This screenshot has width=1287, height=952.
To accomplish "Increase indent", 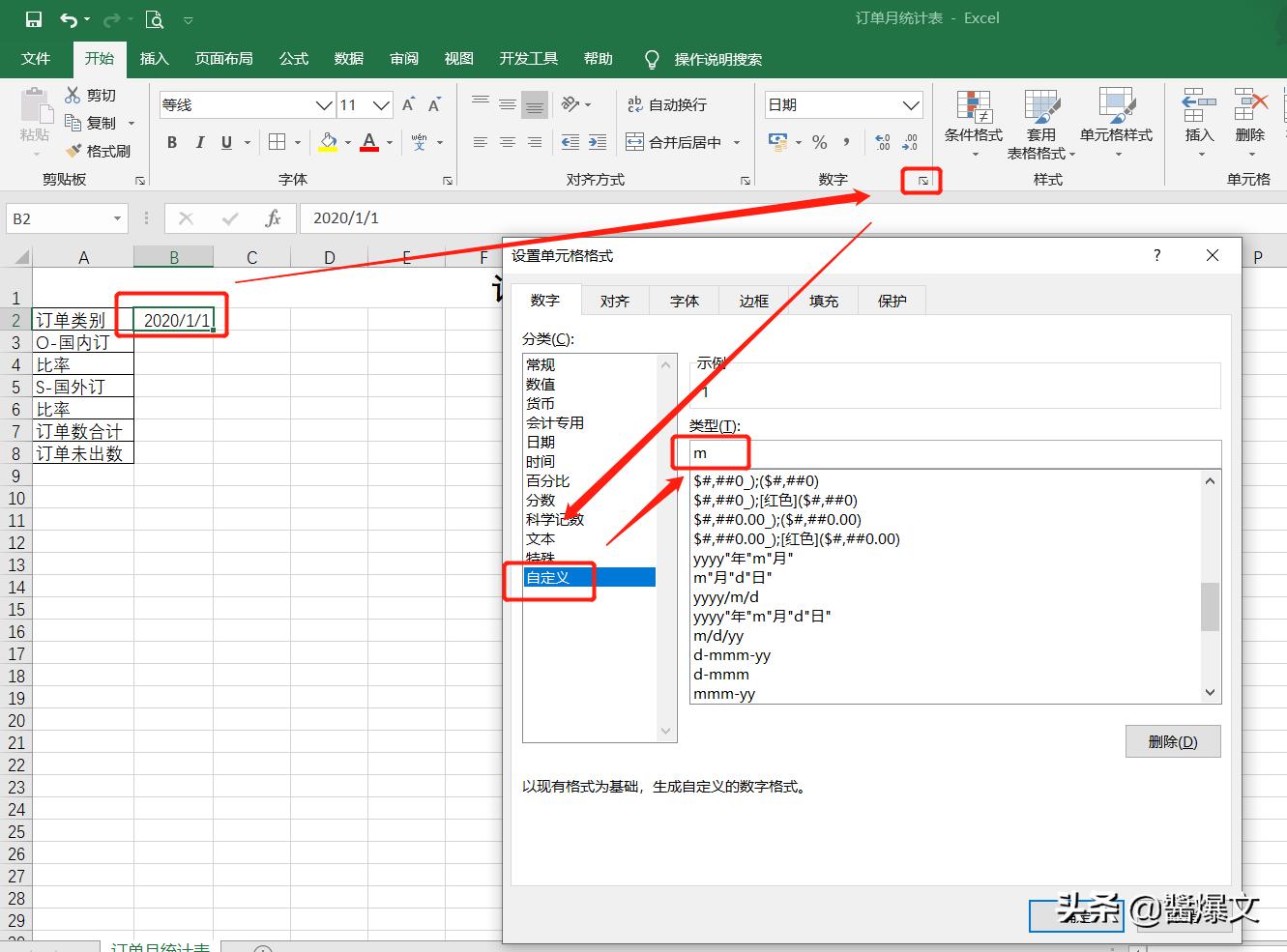I will [x=598, y=142].
